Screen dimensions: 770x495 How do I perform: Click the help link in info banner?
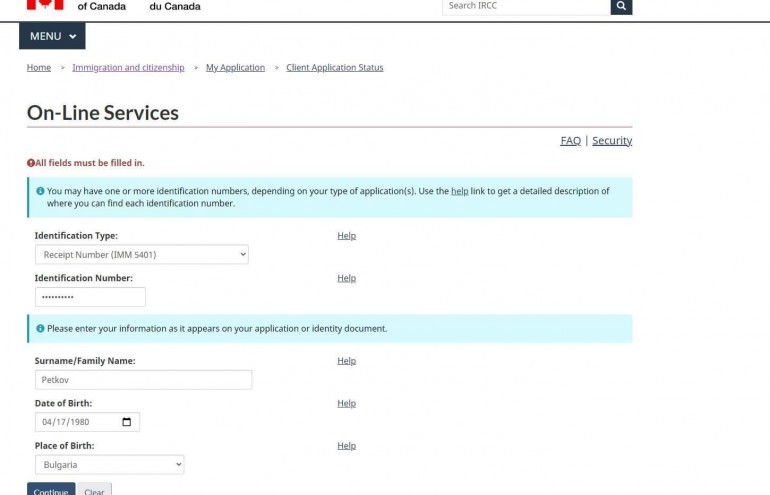[x=459, y=191]
